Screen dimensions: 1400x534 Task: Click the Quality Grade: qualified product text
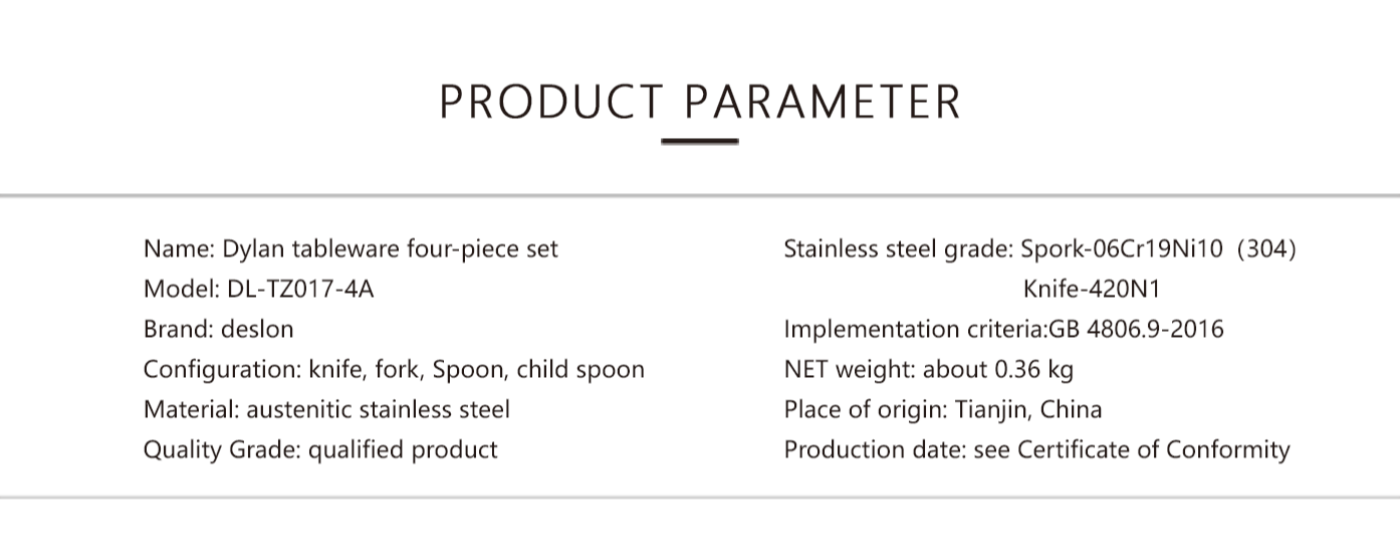point(321,450)
